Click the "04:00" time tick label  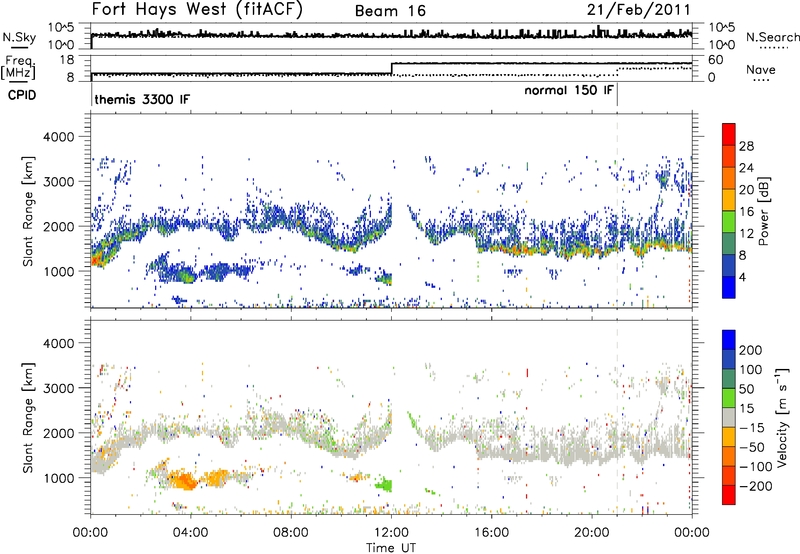coord(191,533)
